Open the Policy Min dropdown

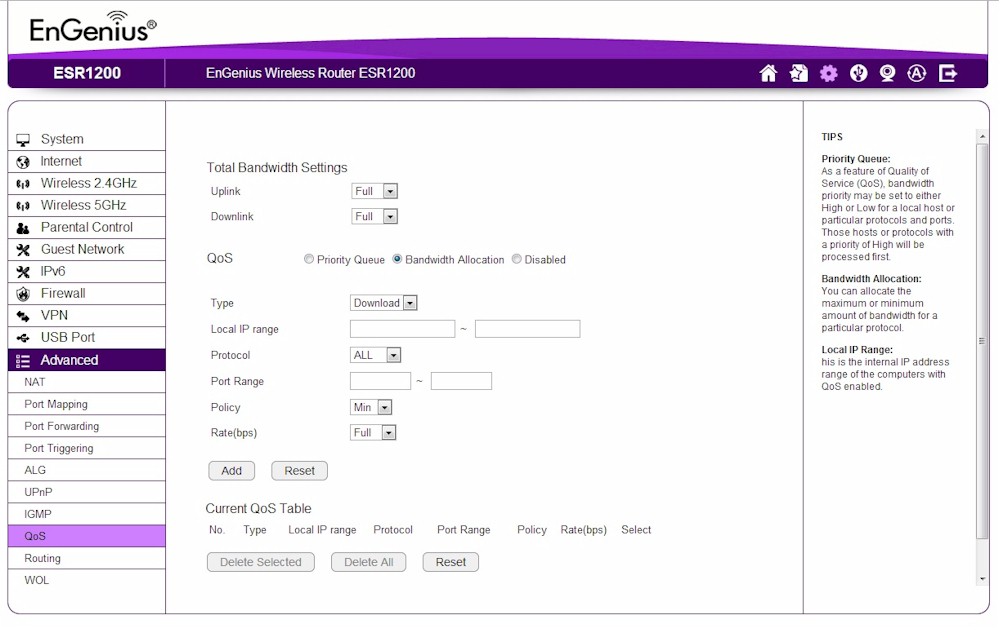coord(371,407)
